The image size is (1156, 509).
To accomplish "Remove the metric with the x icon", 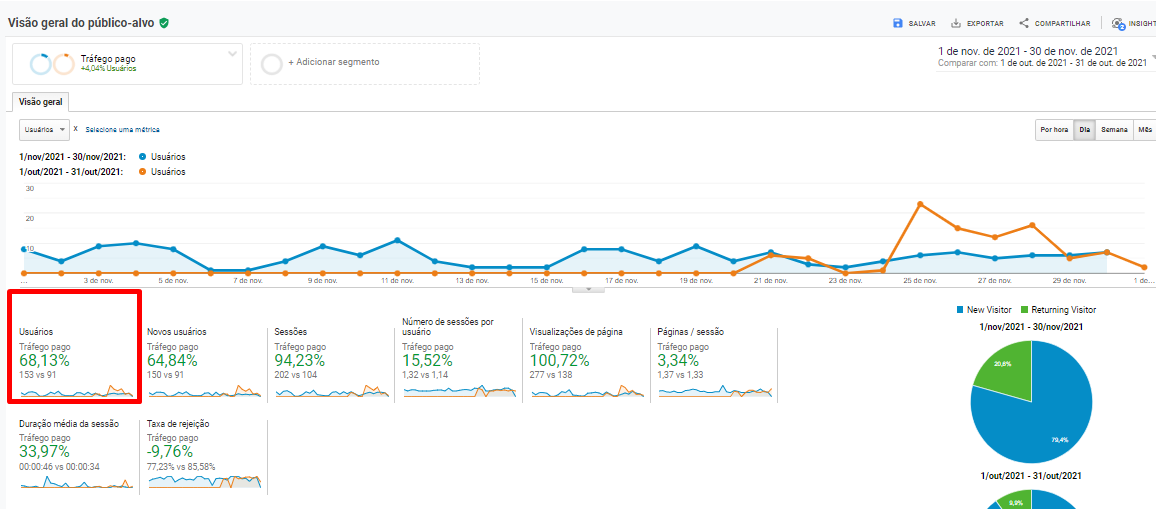I will point(76,129).
